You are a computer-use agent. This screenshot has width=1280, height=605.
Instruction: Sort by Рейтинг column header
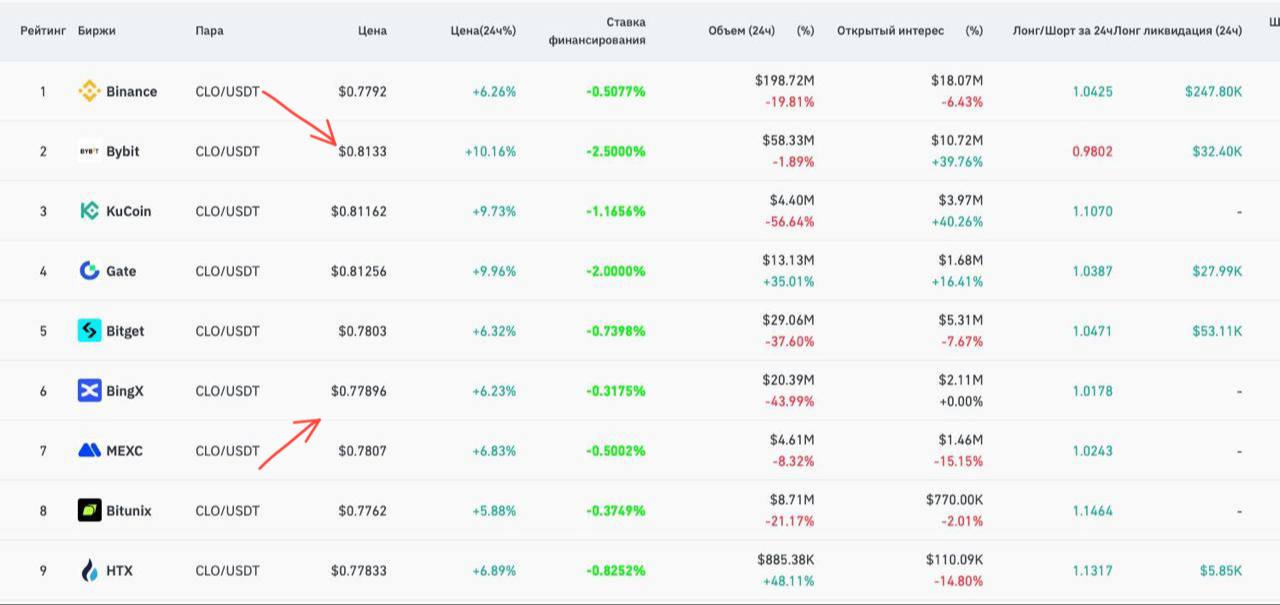tap(43, 31)
